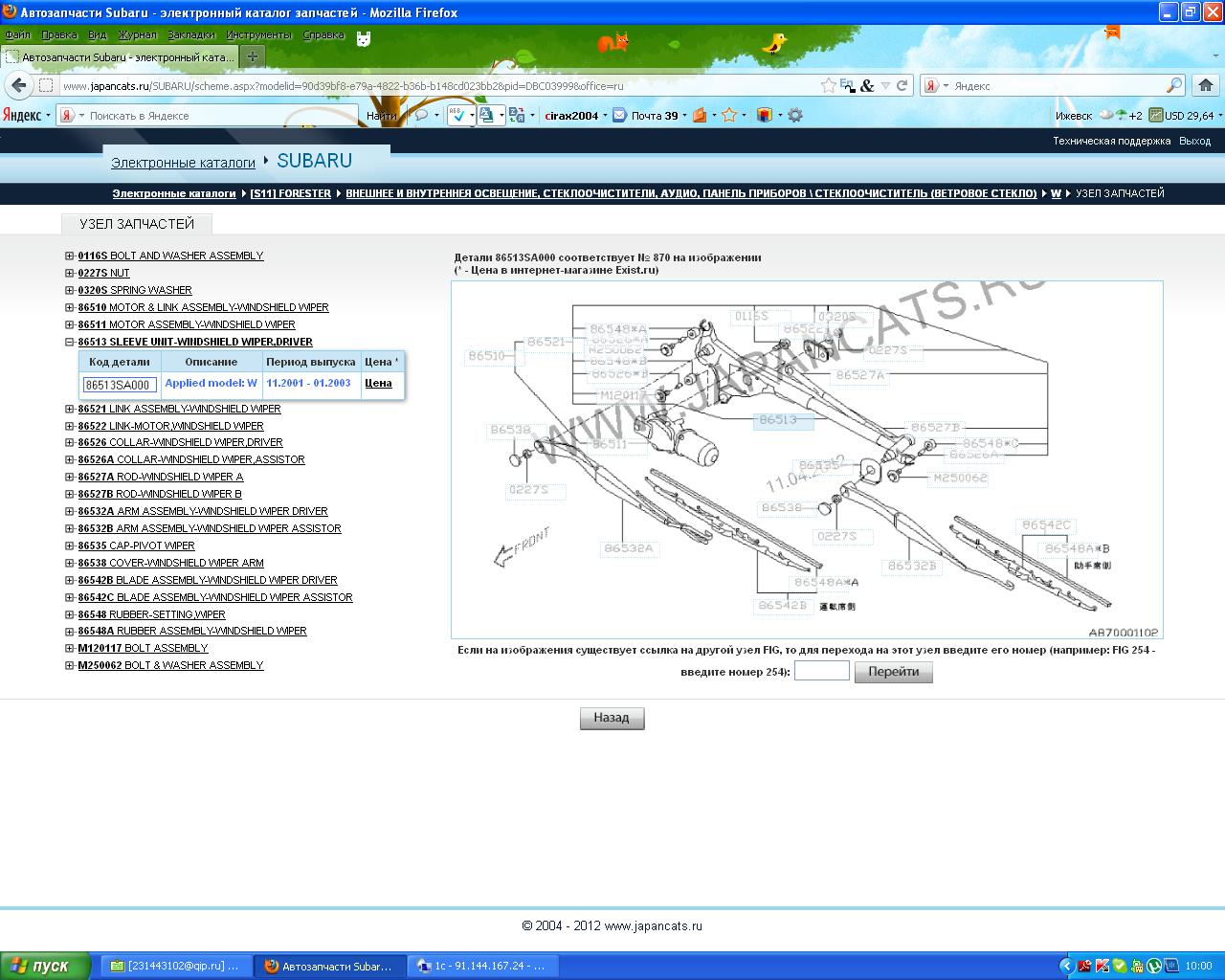Open the Журнал menu
1225x980 pixels.
pyautogui.click(x=137, y=35)
